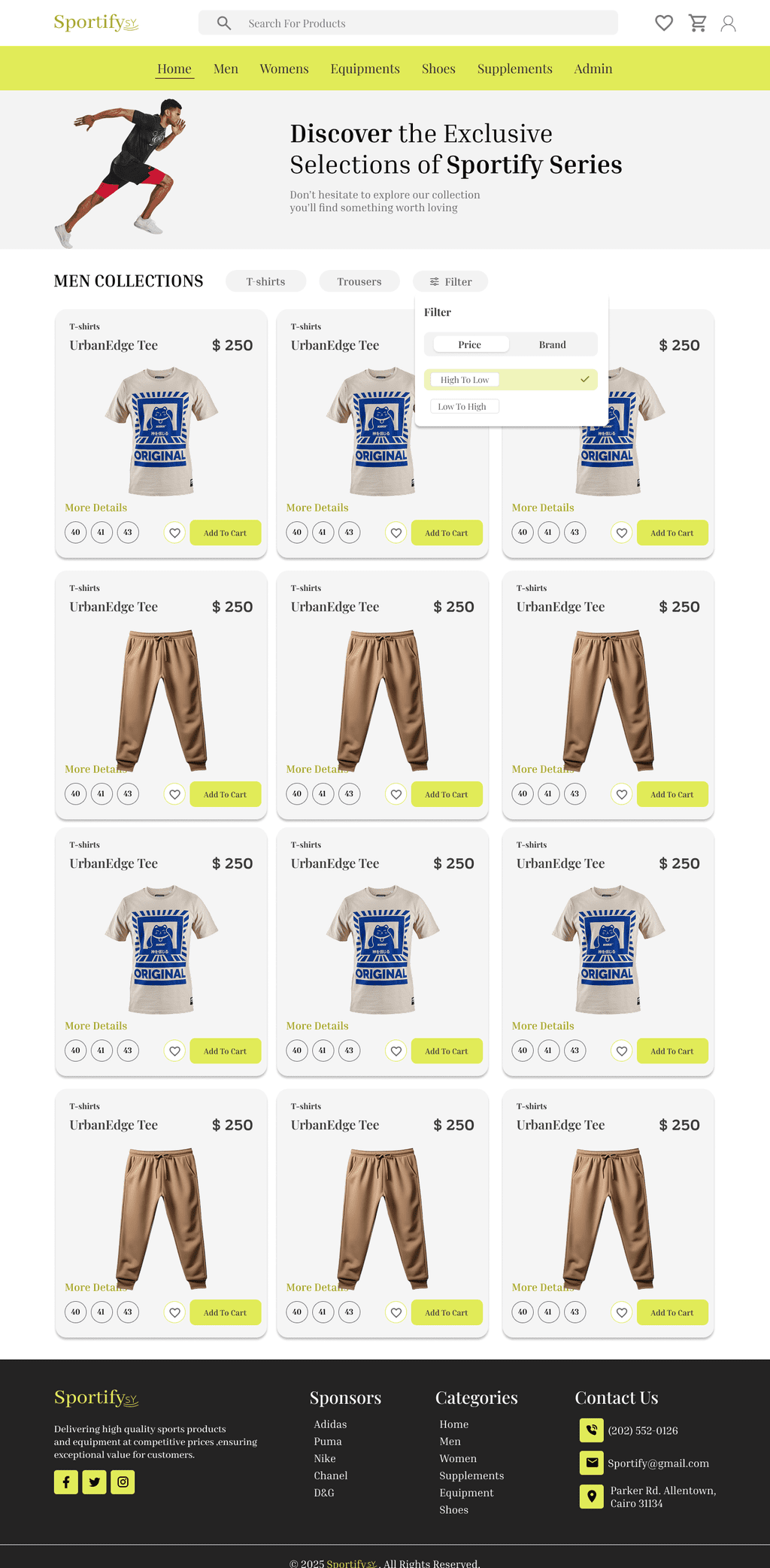Collapse the Filter dropdown button
Image resolution: width=770 pixels, height=1568 pixels.
point(450,281)
